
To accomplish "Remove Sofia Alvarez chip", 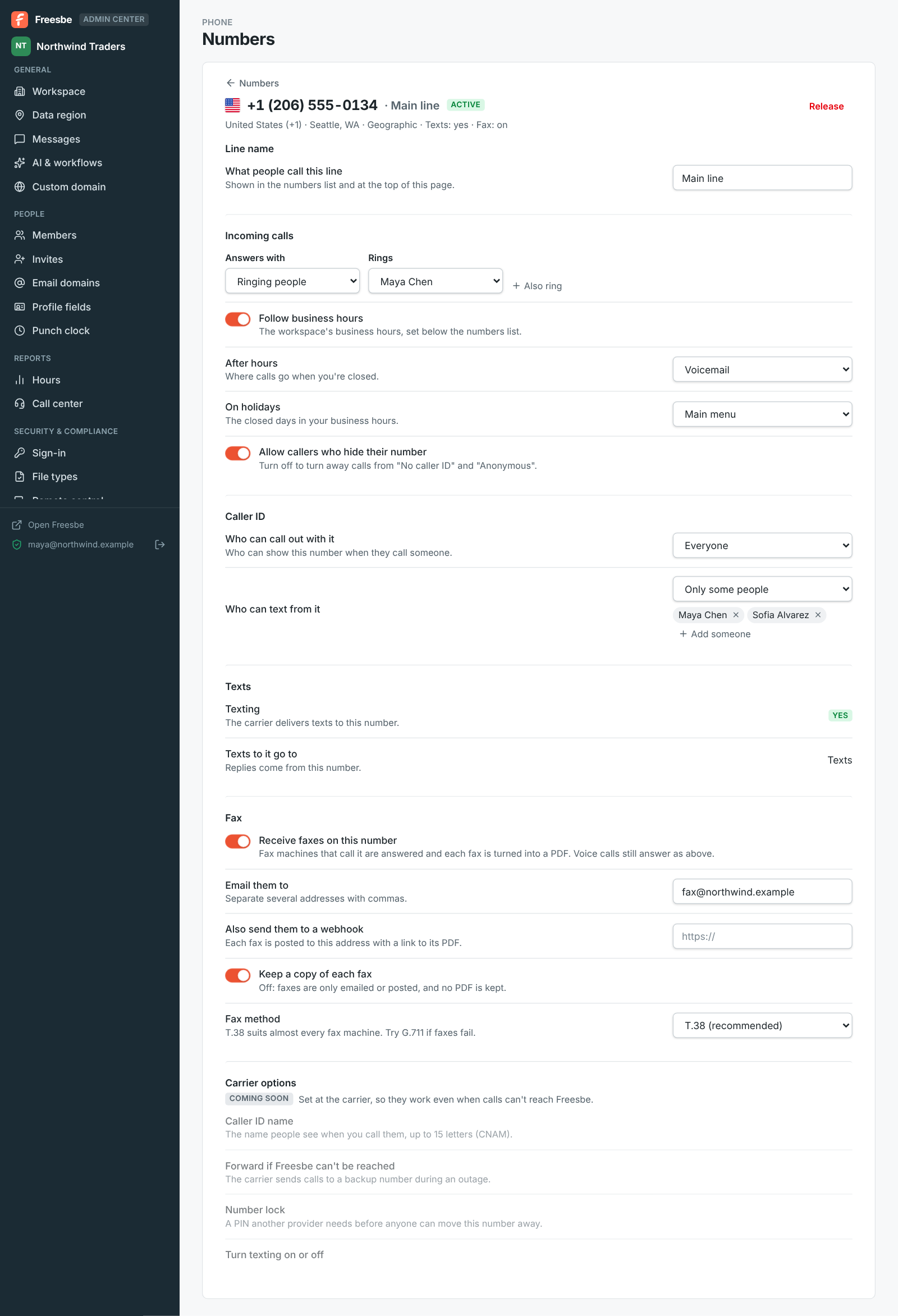I will pyautogui.click(x=818, y=615).
